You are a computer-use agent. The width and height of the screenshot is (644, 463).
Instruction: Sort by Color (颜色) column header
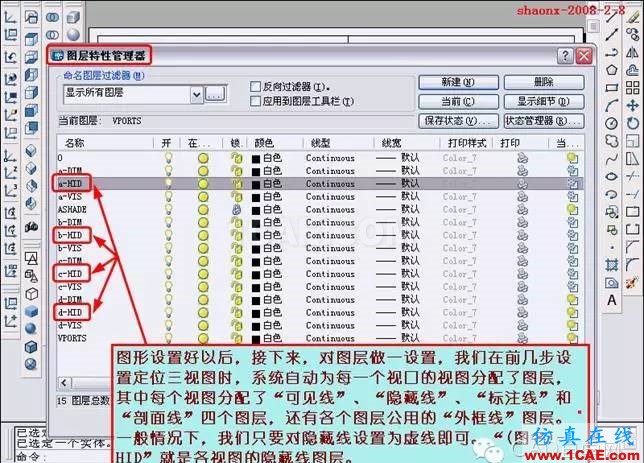[x=264, y=143]
